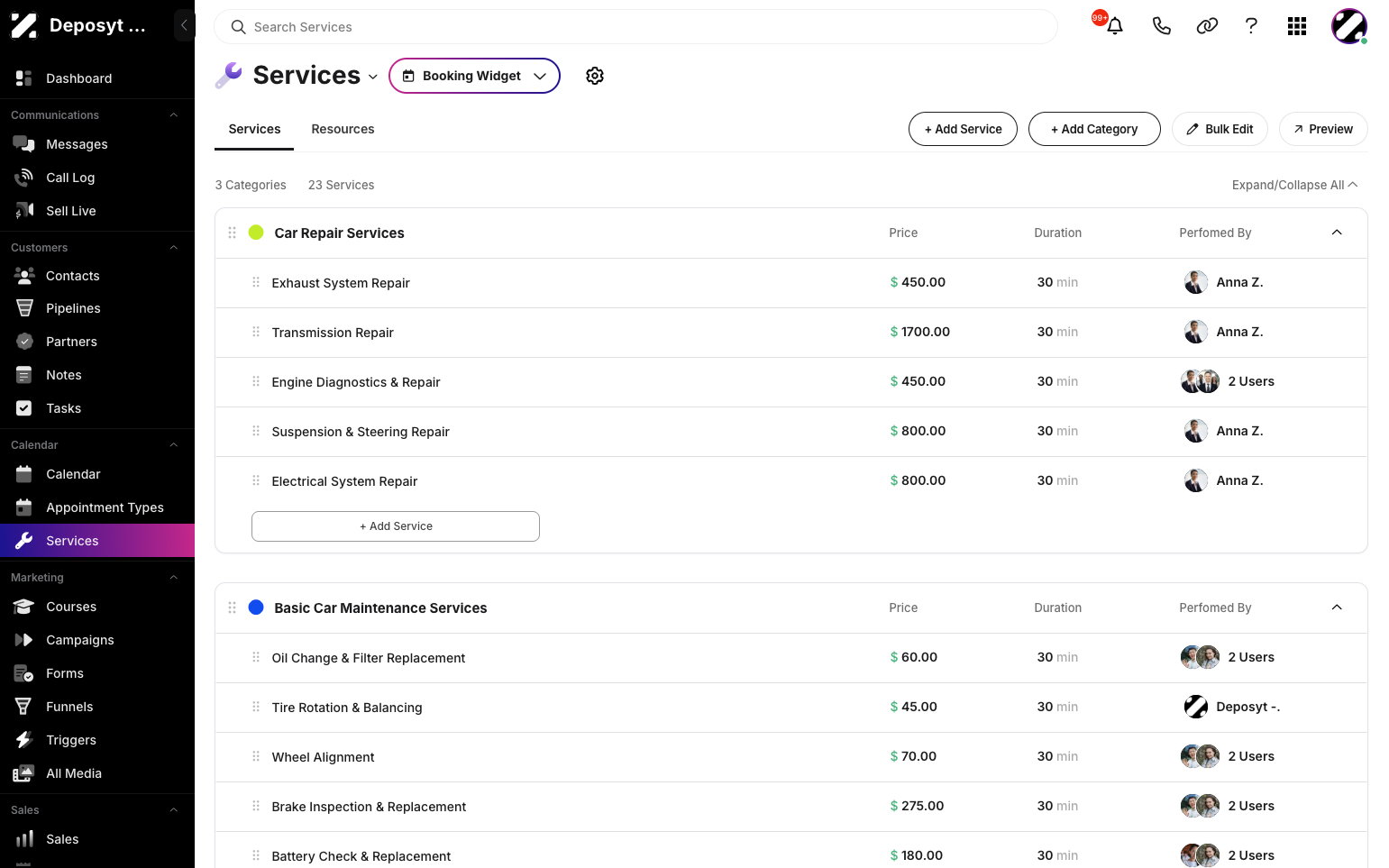
Task: Go to Messages in sidebar
Action: (x=97, y=144)
